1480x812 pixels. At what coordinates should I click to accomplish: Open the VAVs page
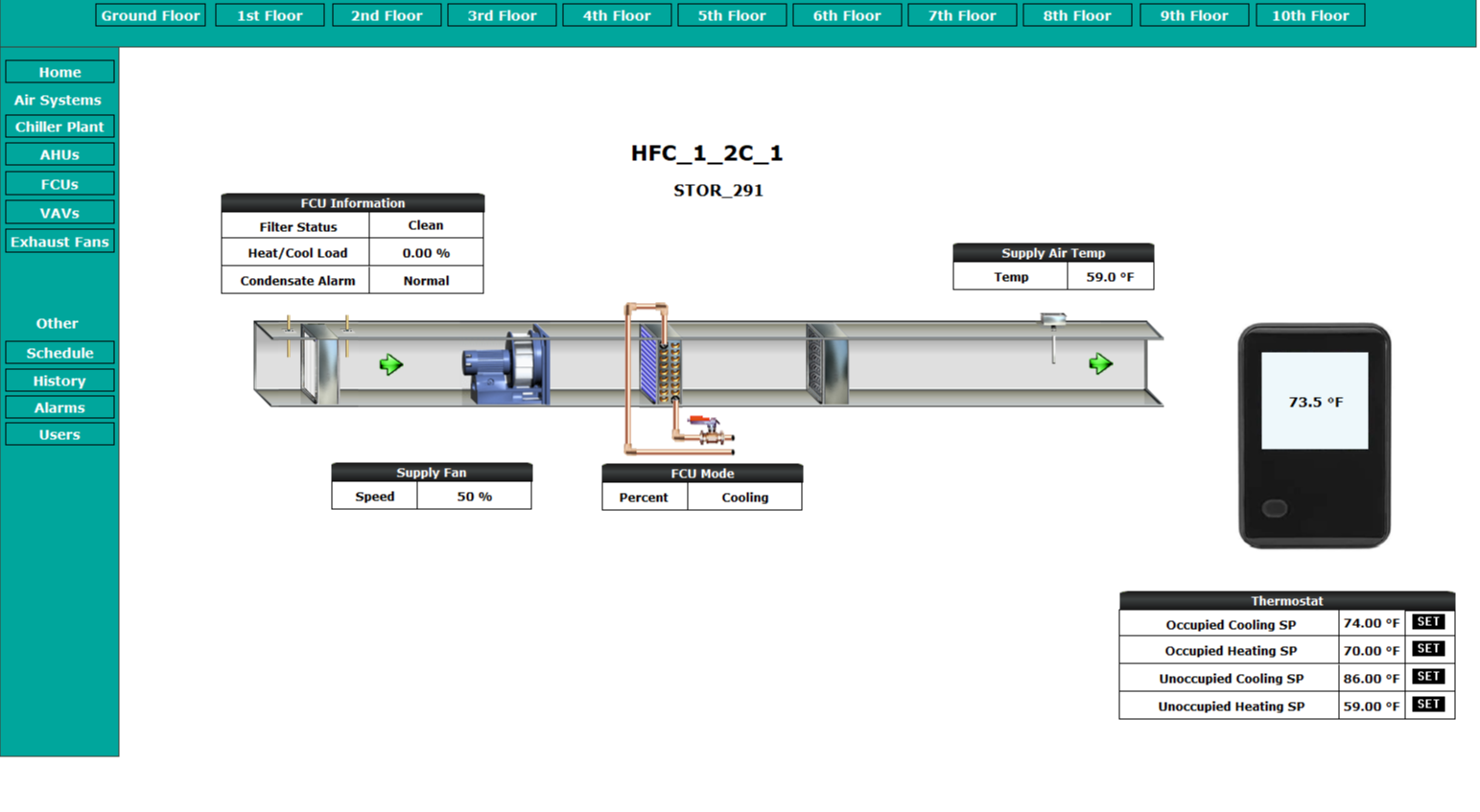tap(59, 213)
